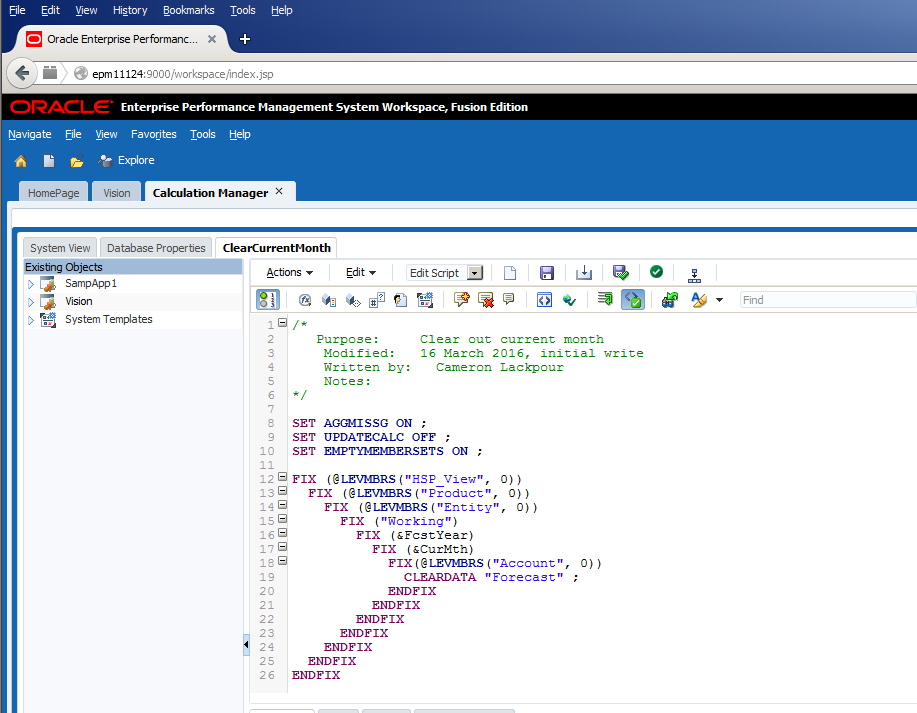This screenshot has width=917, height=713.
Task: Open the Edit Script dropdown
Action: coord(475,273)
